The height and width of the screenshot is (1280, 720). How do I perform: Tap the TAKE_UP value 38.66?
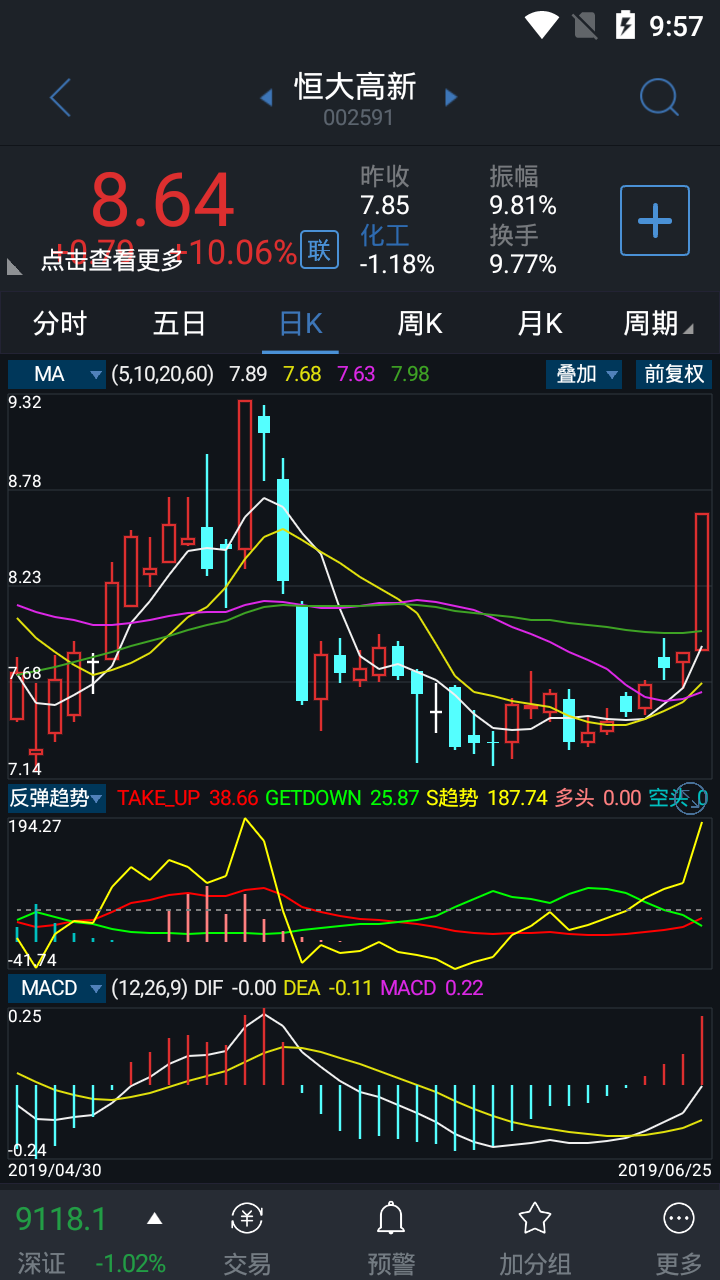click(x=232, y=798)
